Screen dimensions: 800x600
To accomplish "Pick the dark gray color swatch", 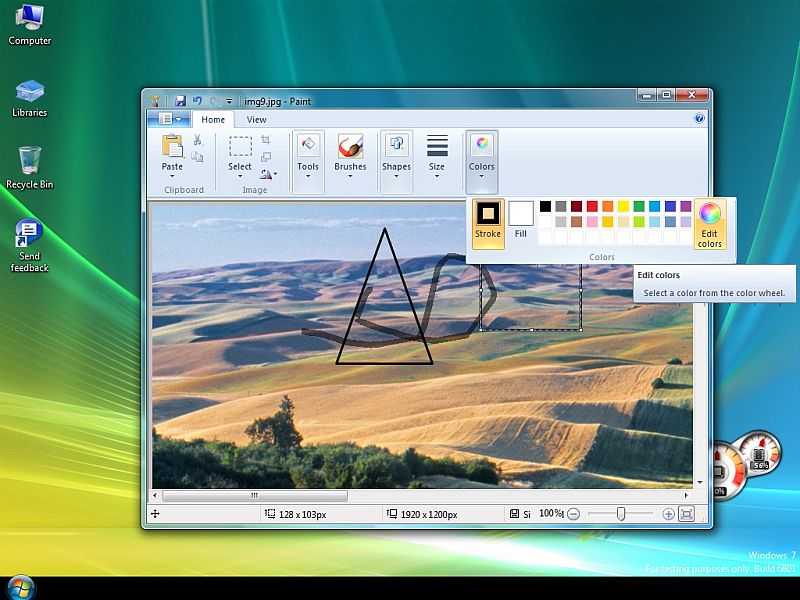I will 561,206.
